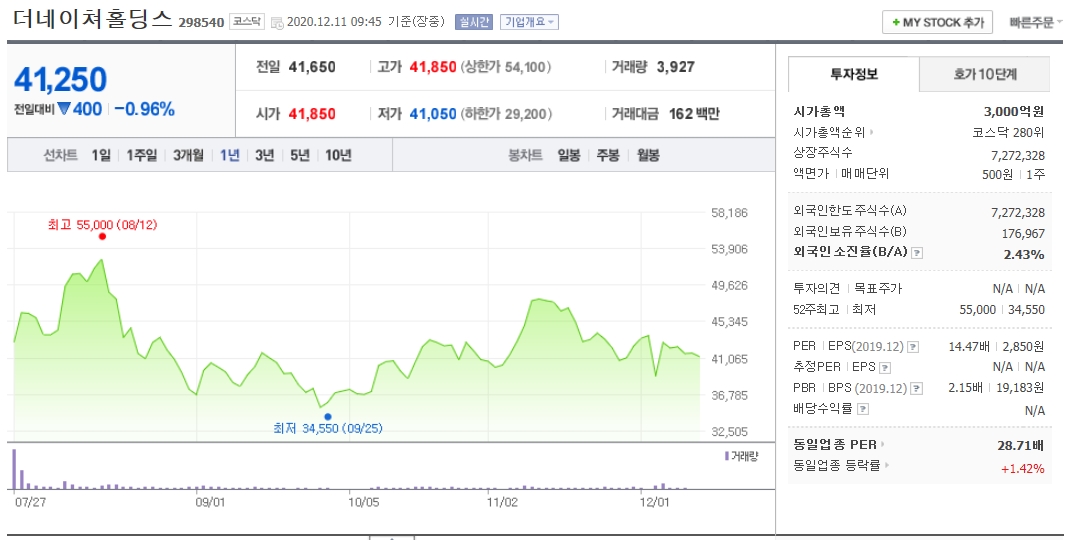
Task: Click stock name 더네이처홀딩스
Action: pos(93,18)
